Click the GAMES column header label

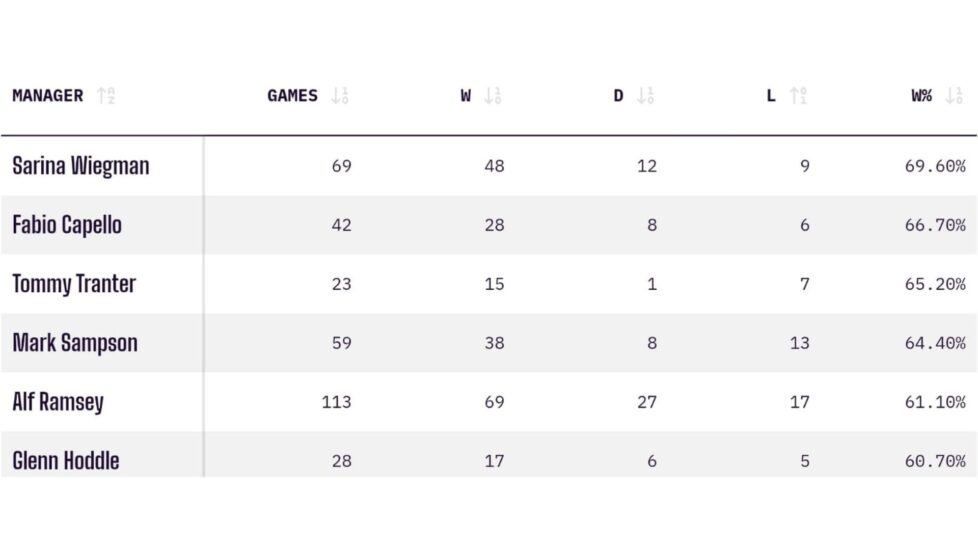click(x=292, y=96)
